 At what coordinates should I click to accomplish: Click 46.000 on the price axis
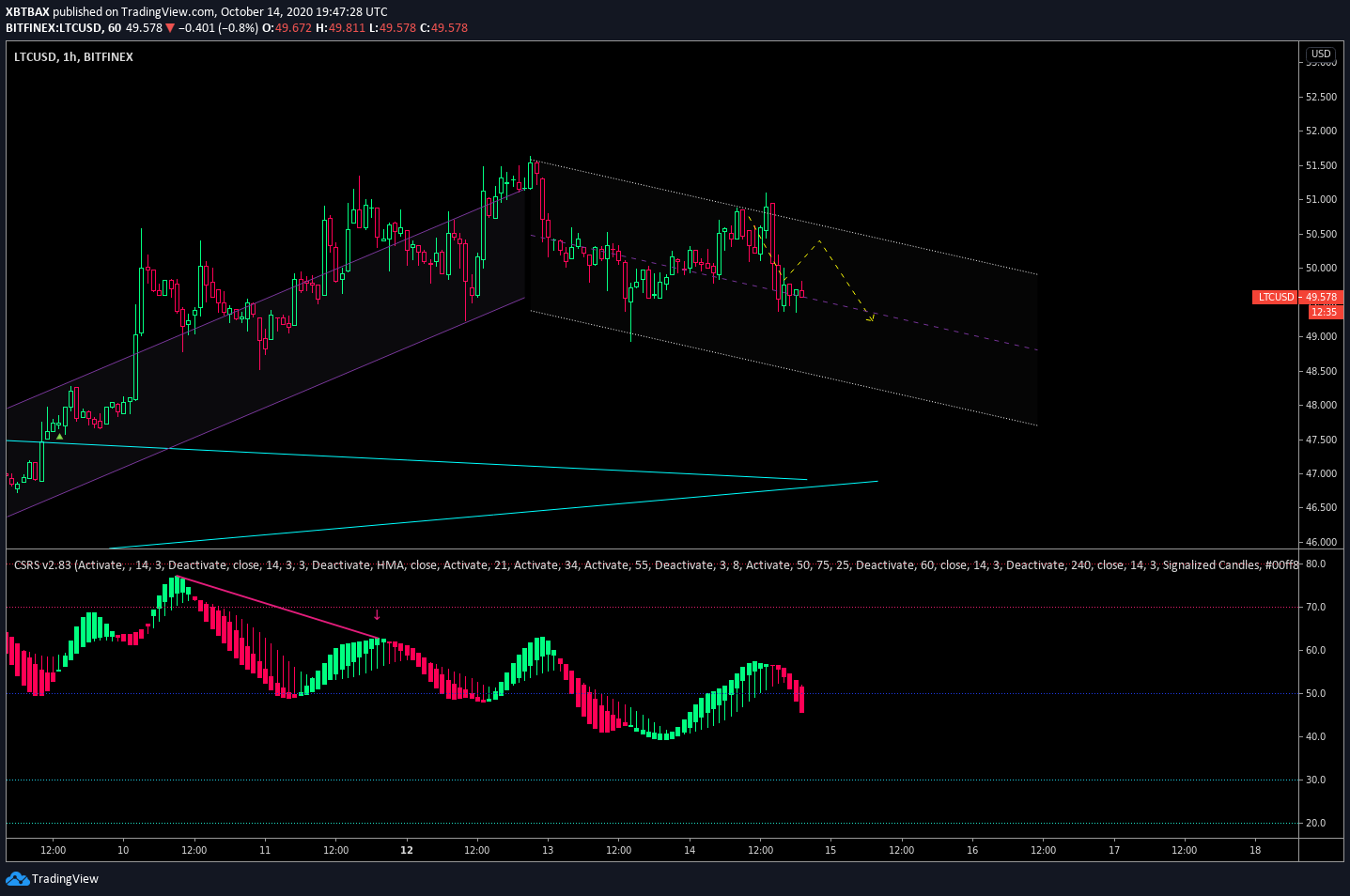[x=1321, y=542]
